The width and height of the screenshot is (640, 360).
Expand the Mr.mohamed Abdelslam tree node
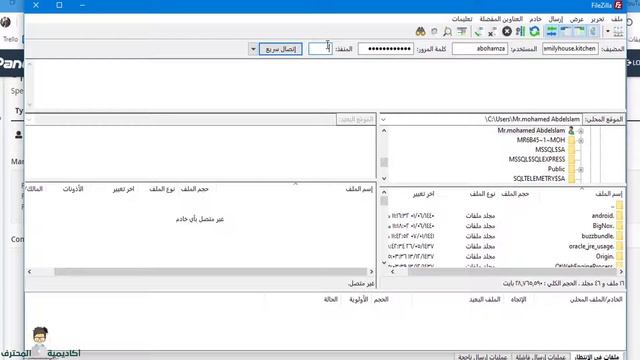pyautogui.click(x=581, y=131)
